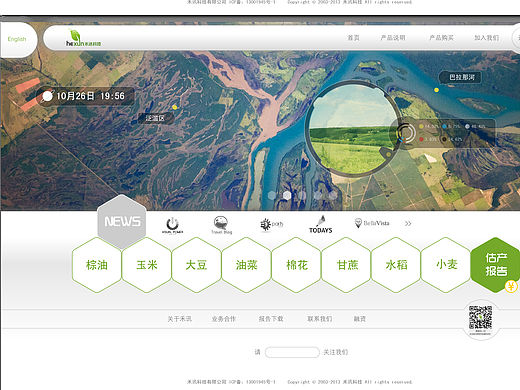Click the yellow ¥ coin badge
This screenshot has width=520, height=390.
[x=511, y=286]
